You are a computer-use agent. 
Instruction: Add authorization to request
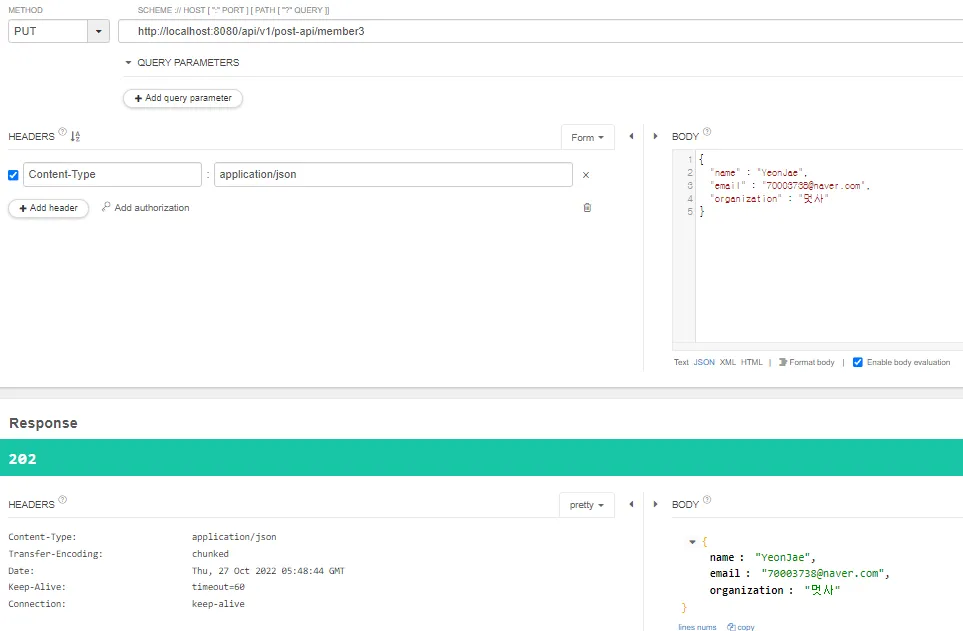[146, 208]
